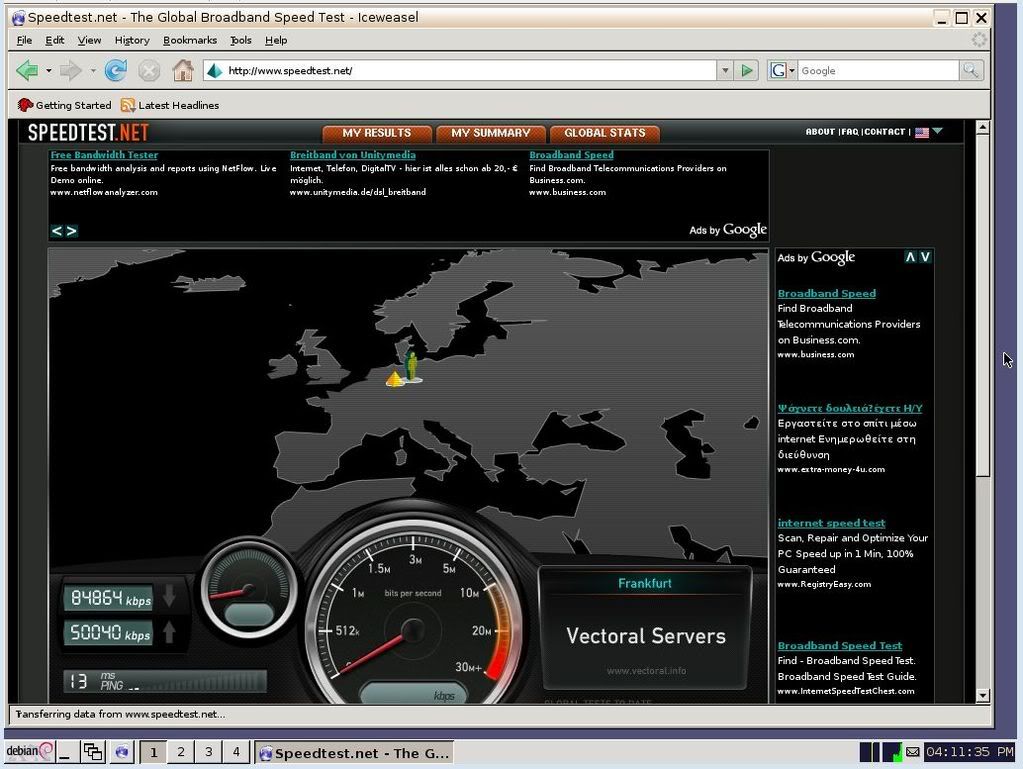Click the sidebar ads down arrow

point(924,257)
